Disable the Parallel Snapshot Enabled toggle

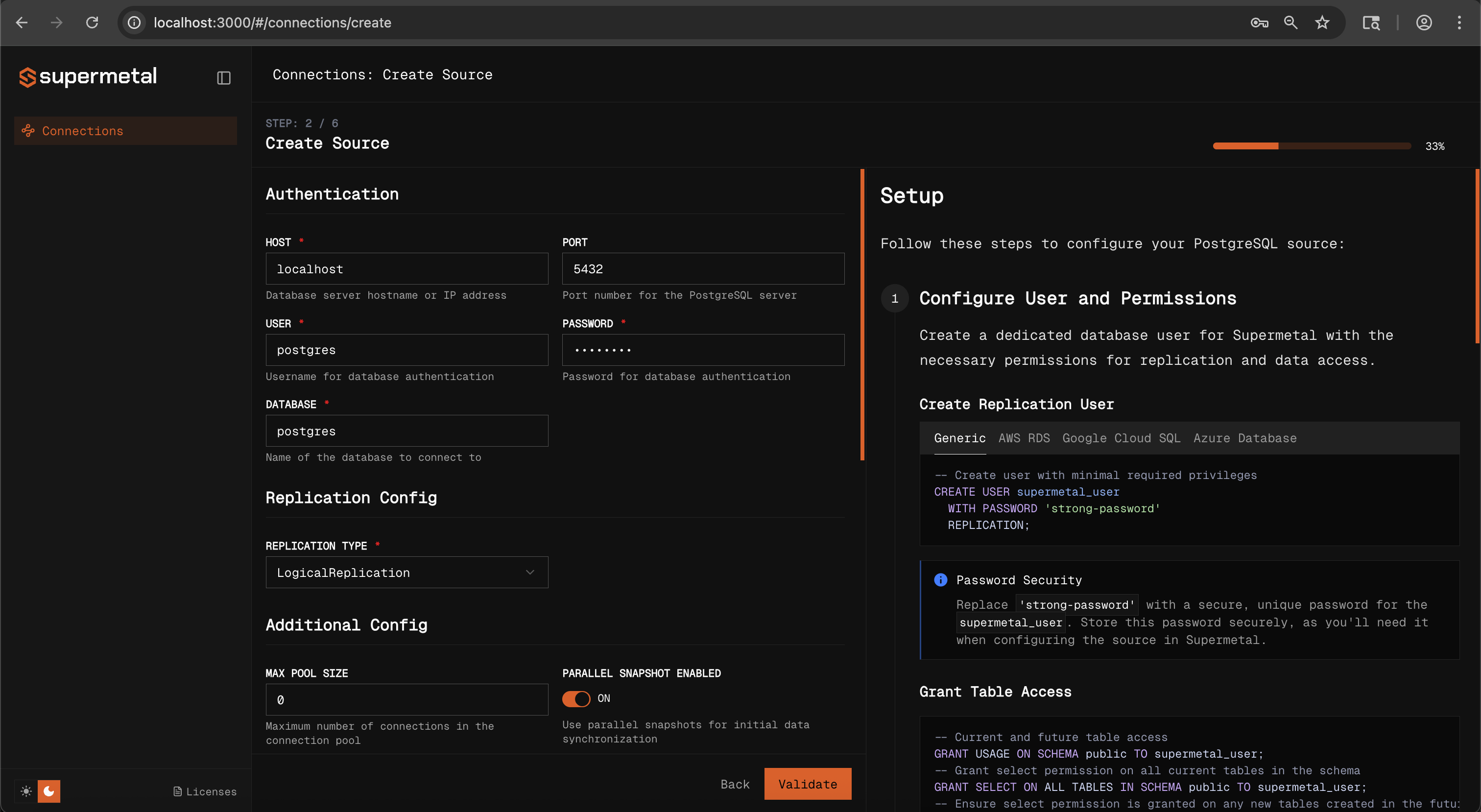click(575, 699)
